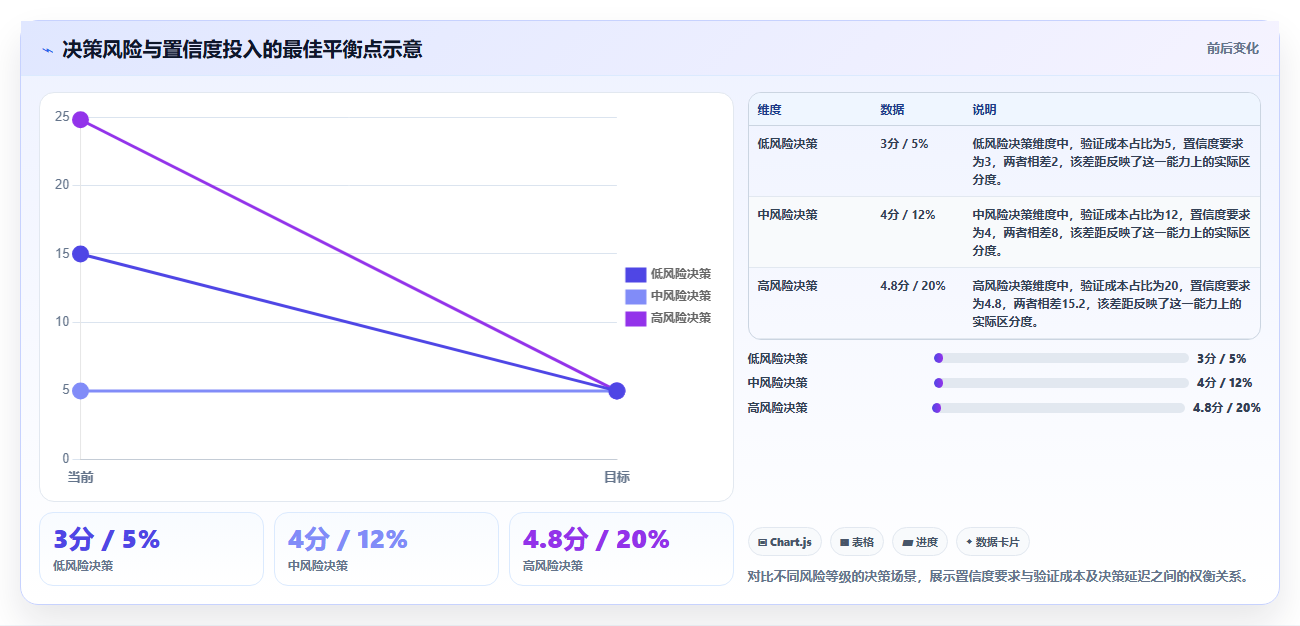Click the footer text starting 对比不同风险等级
Viewport: 1300px width, 626px height.
998,577
